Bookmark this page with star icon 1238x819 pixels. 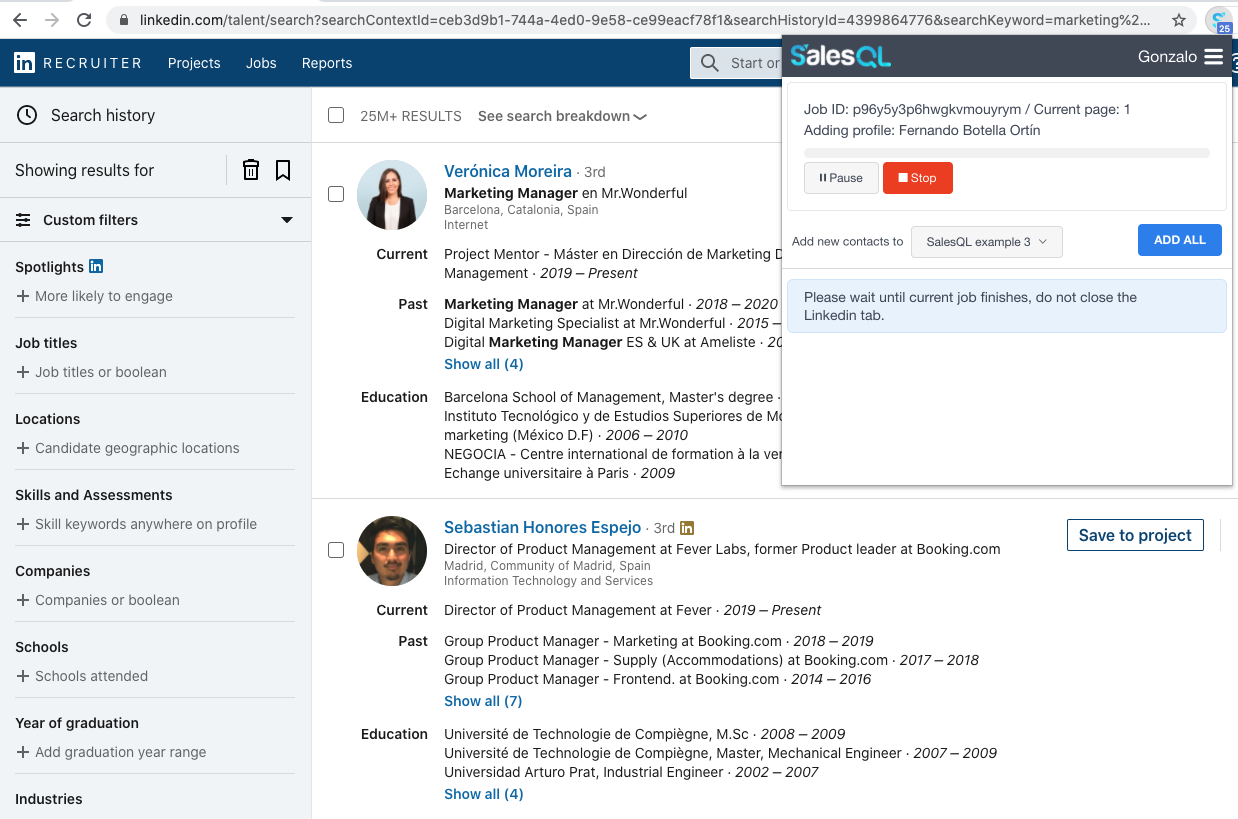[x=1179, y=20]
